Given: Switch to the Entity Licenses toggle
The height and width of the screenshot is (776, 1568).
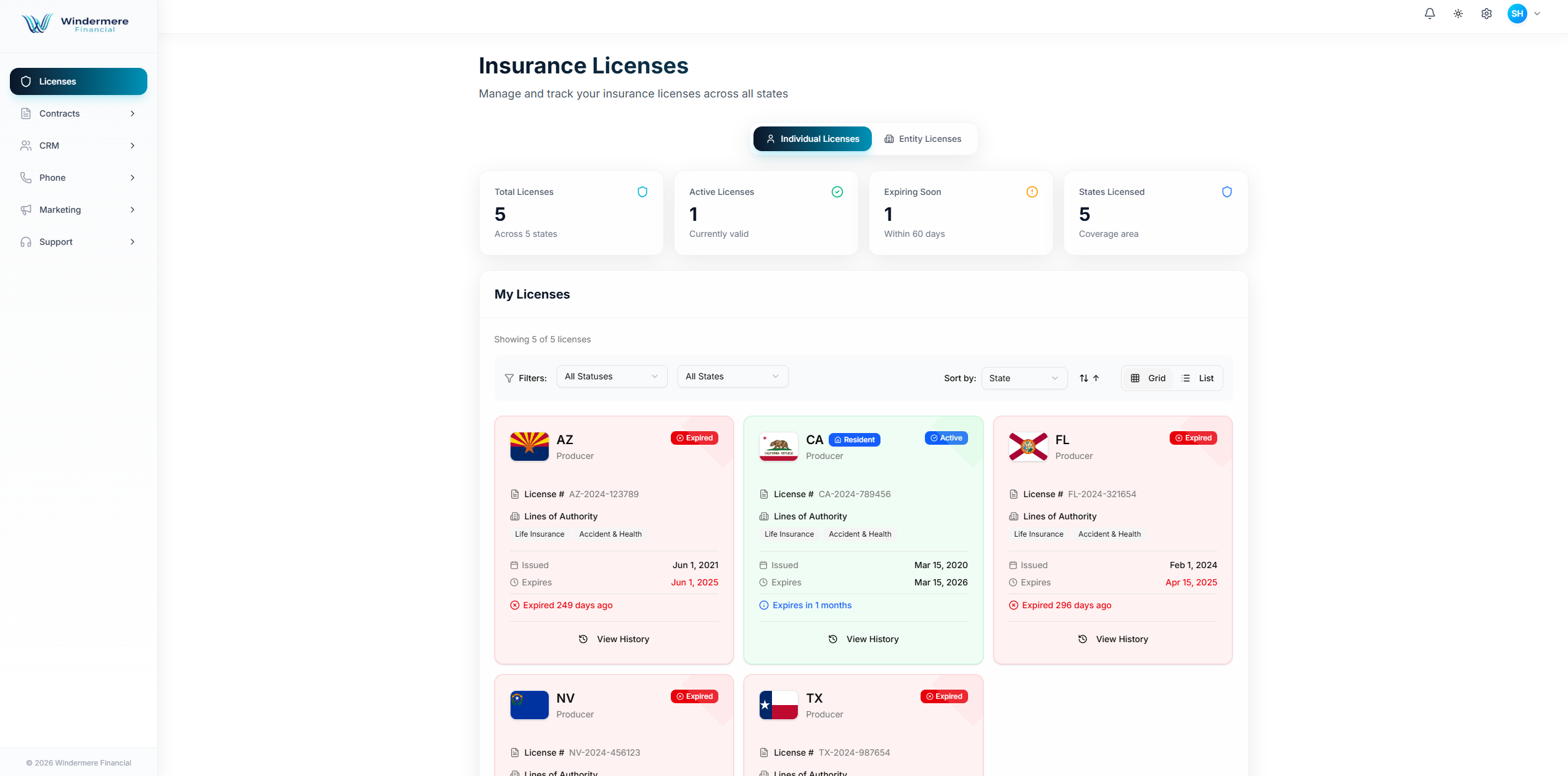Looking at the screenshot, I should click(x=923, y=138).
